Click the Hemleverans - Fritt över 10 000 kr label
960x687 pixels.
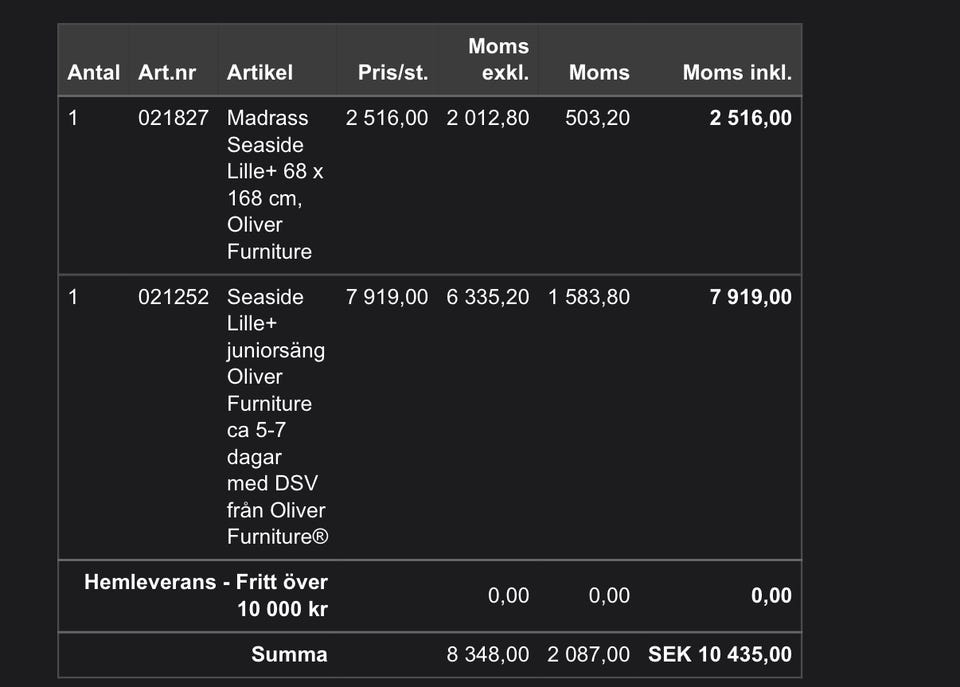[206, 595]
